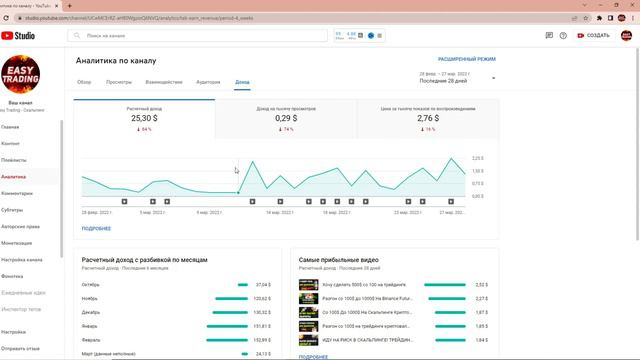The image size is (640, 360).
Task: Click the 'Март (данные неполные)' row
Action: pos(176,354)
